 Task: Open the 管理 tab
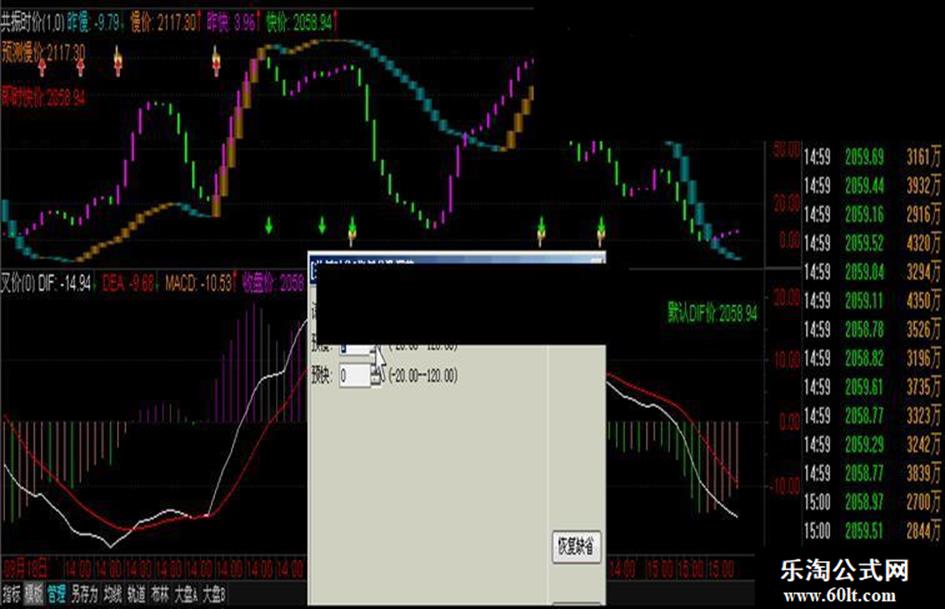point(56,595)
